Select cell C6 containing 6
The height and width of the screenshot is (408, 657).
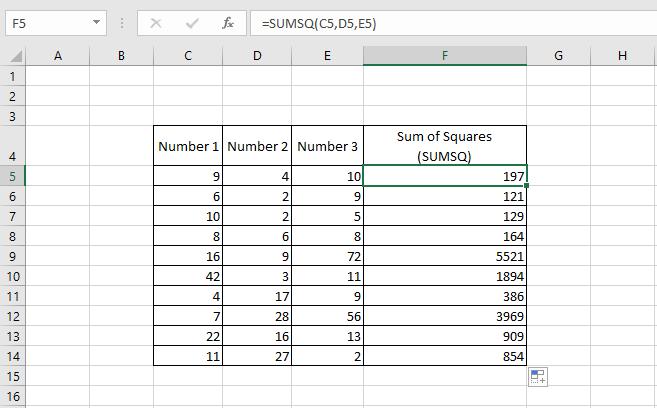click(188, 196)
